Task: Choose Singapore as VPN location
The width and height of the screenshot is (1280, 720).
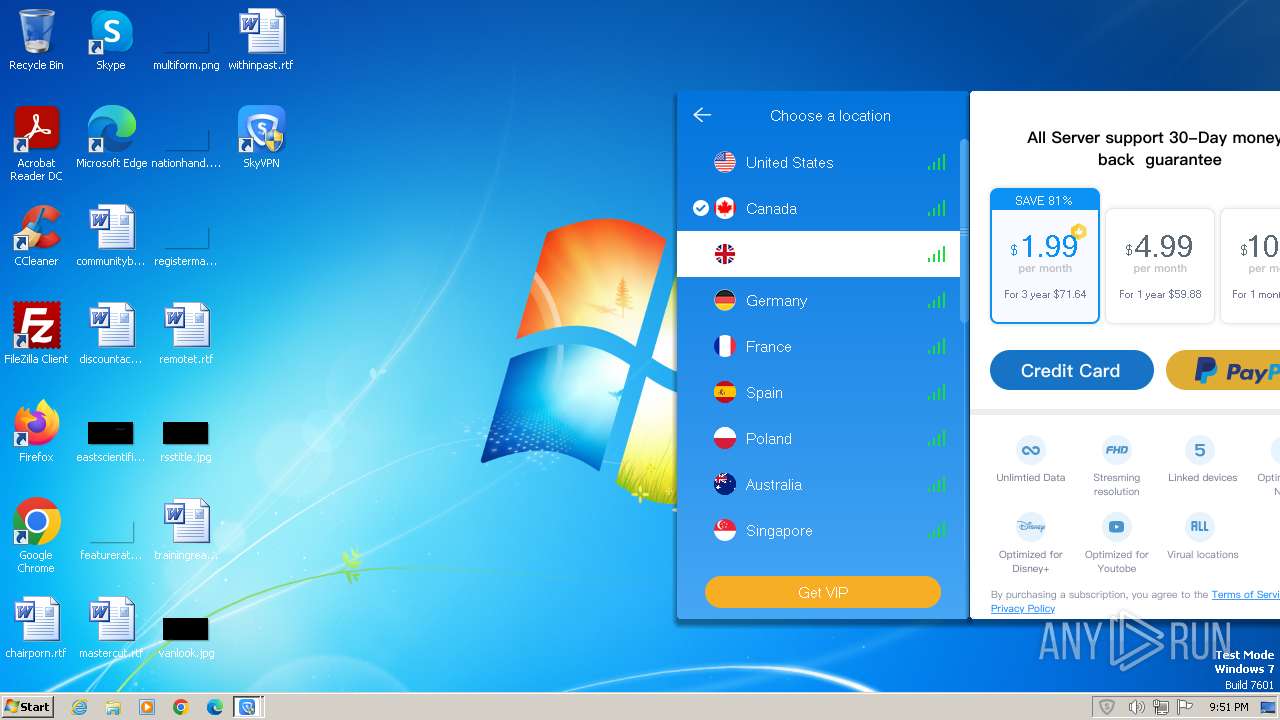Action: click(x=818, y=530)
